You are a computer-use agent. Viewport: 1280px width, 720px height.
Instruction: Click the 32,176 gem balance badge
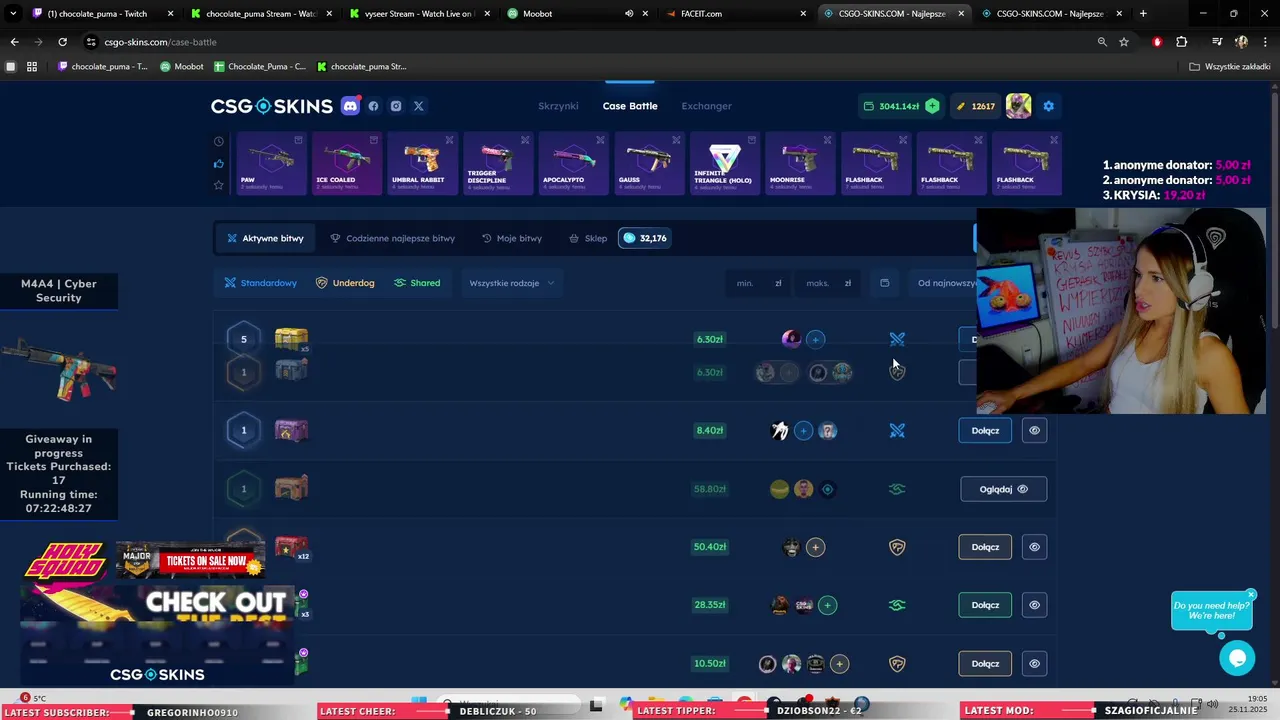[645, 238]
